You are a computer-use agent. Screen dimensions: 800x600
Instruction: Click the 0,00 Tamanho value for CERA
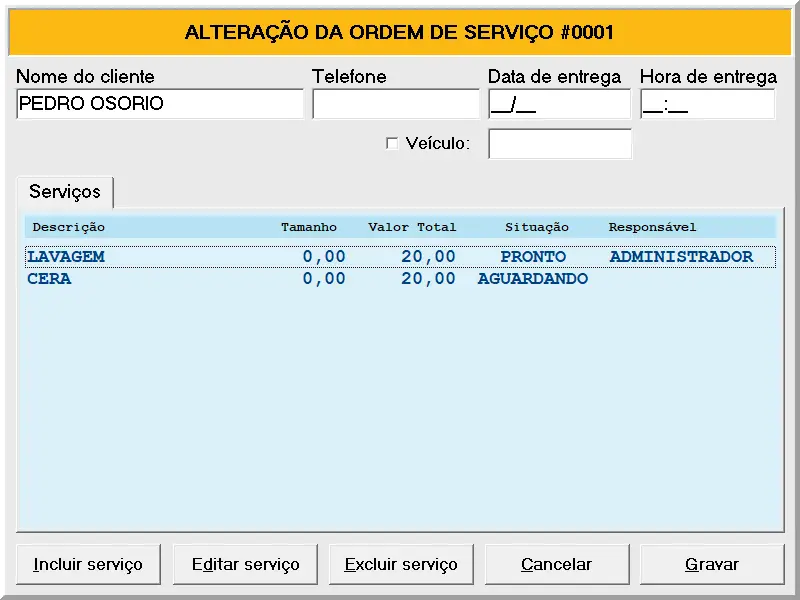(x=324, y=279)
